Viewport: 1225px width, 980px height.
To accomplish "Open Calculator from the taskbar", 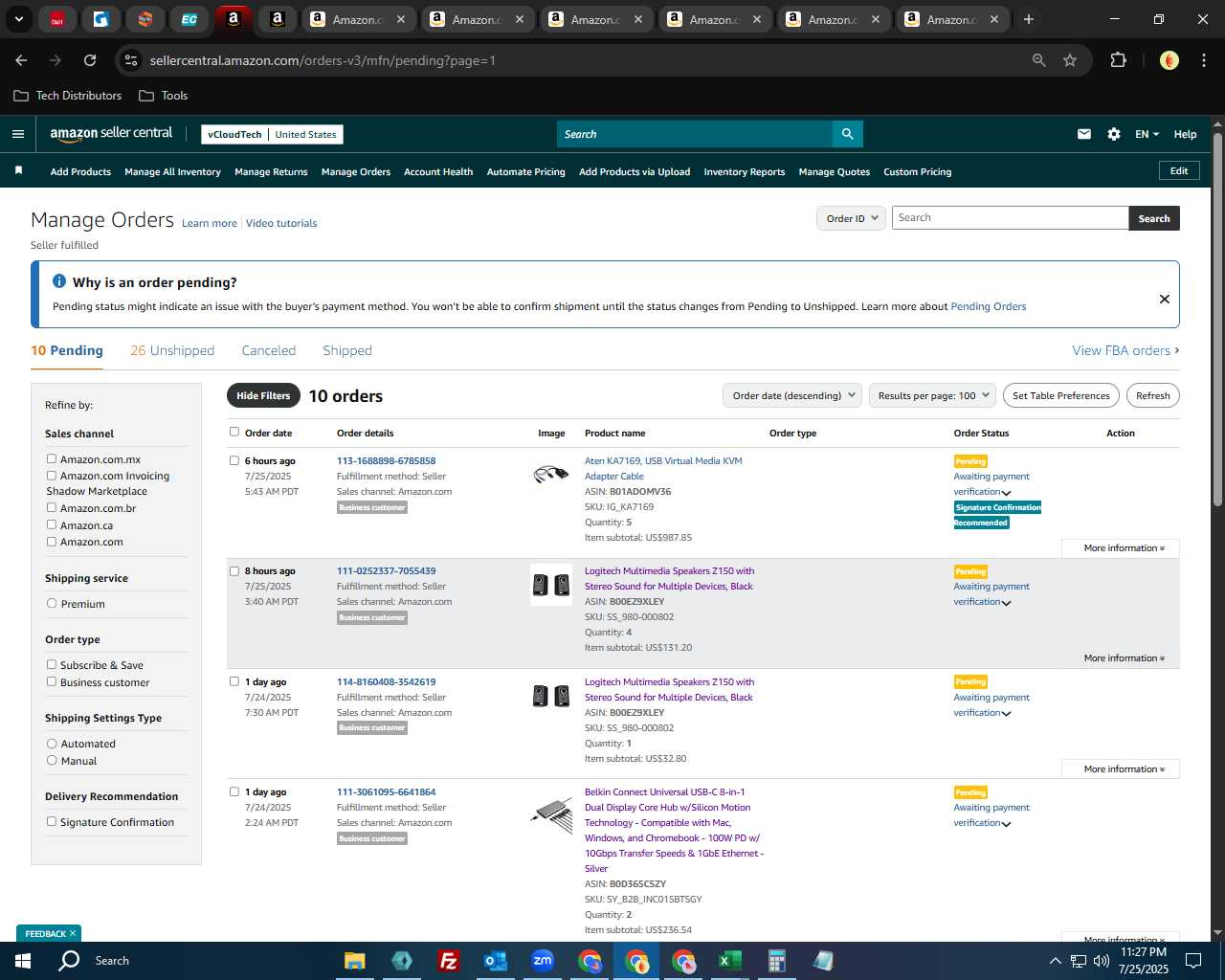I will 776,961.
